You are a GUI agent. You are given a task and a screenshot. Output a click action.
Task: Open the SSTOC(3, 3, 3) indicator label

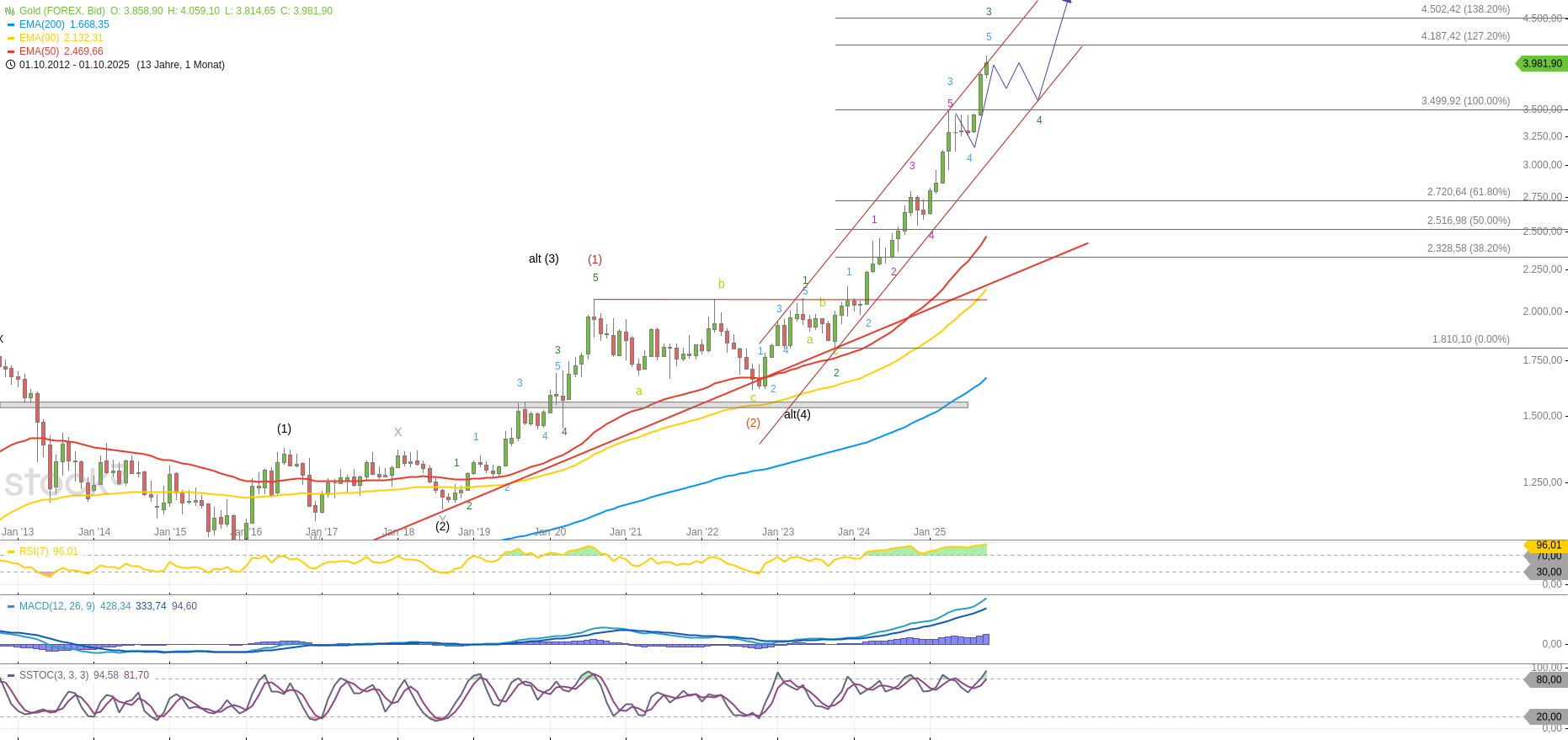click(x=54, y=675)
